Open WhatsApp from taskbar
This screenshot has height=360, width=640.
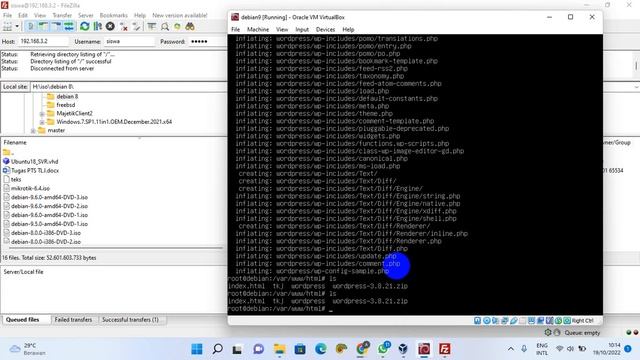click(383, 349)
